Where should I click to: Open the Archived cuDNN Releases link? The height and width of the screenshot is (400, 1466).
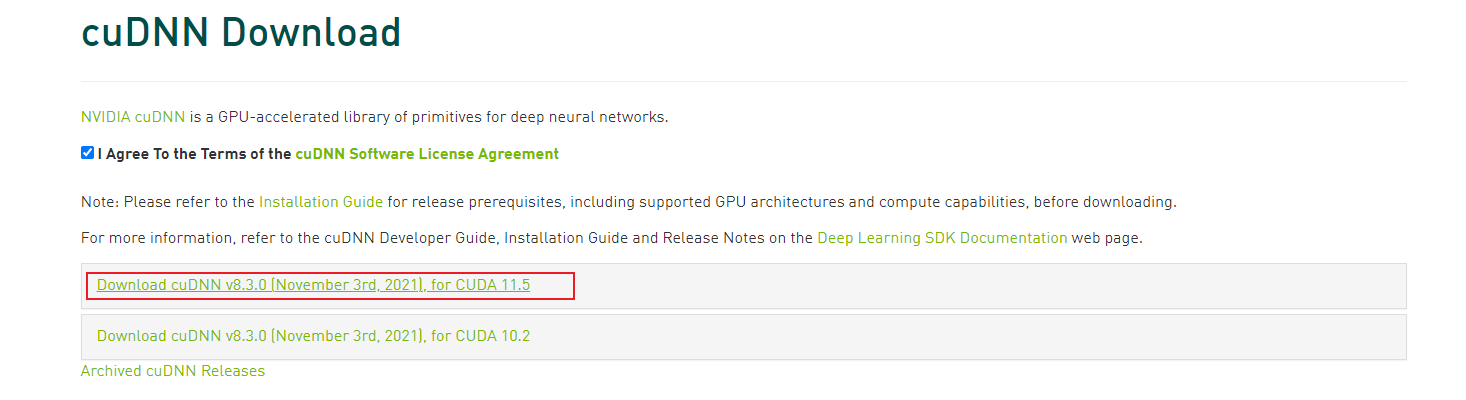pyautogui.click(x=173, y=371)
